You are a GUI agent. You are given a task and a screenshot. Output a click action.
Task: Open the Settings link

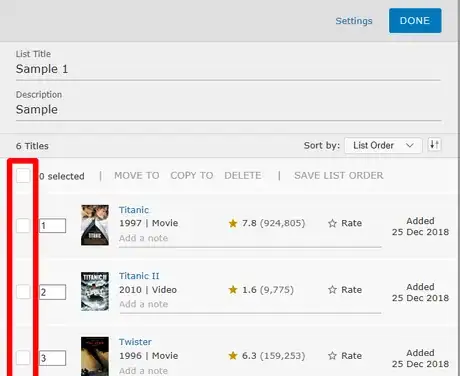(x=354, y=21)
